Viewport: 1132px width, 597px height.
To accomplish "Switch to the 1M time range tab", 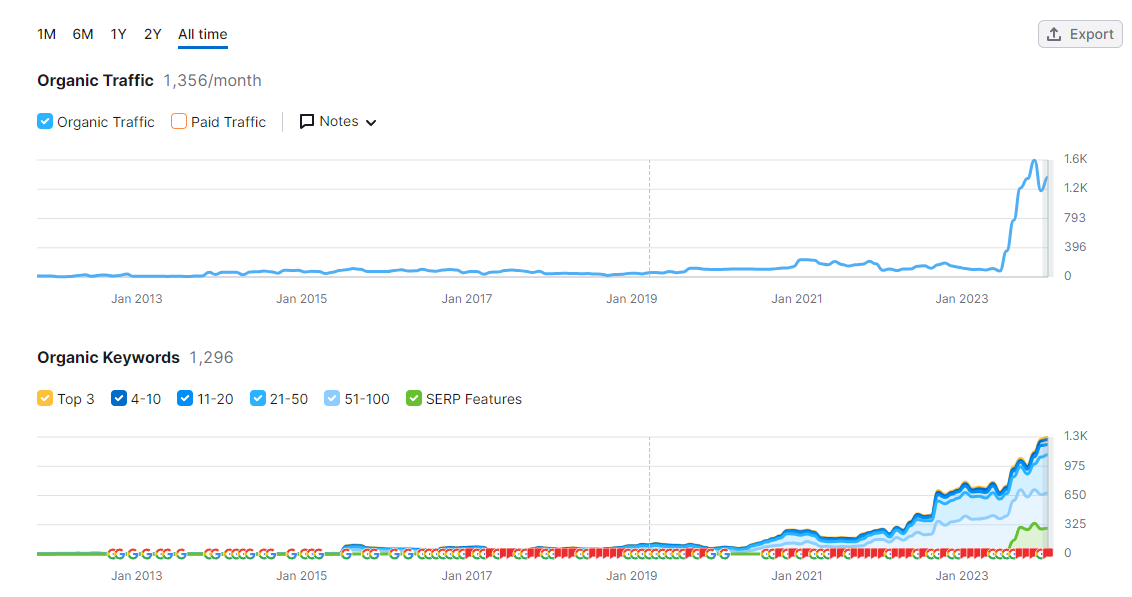I will 46,33.
